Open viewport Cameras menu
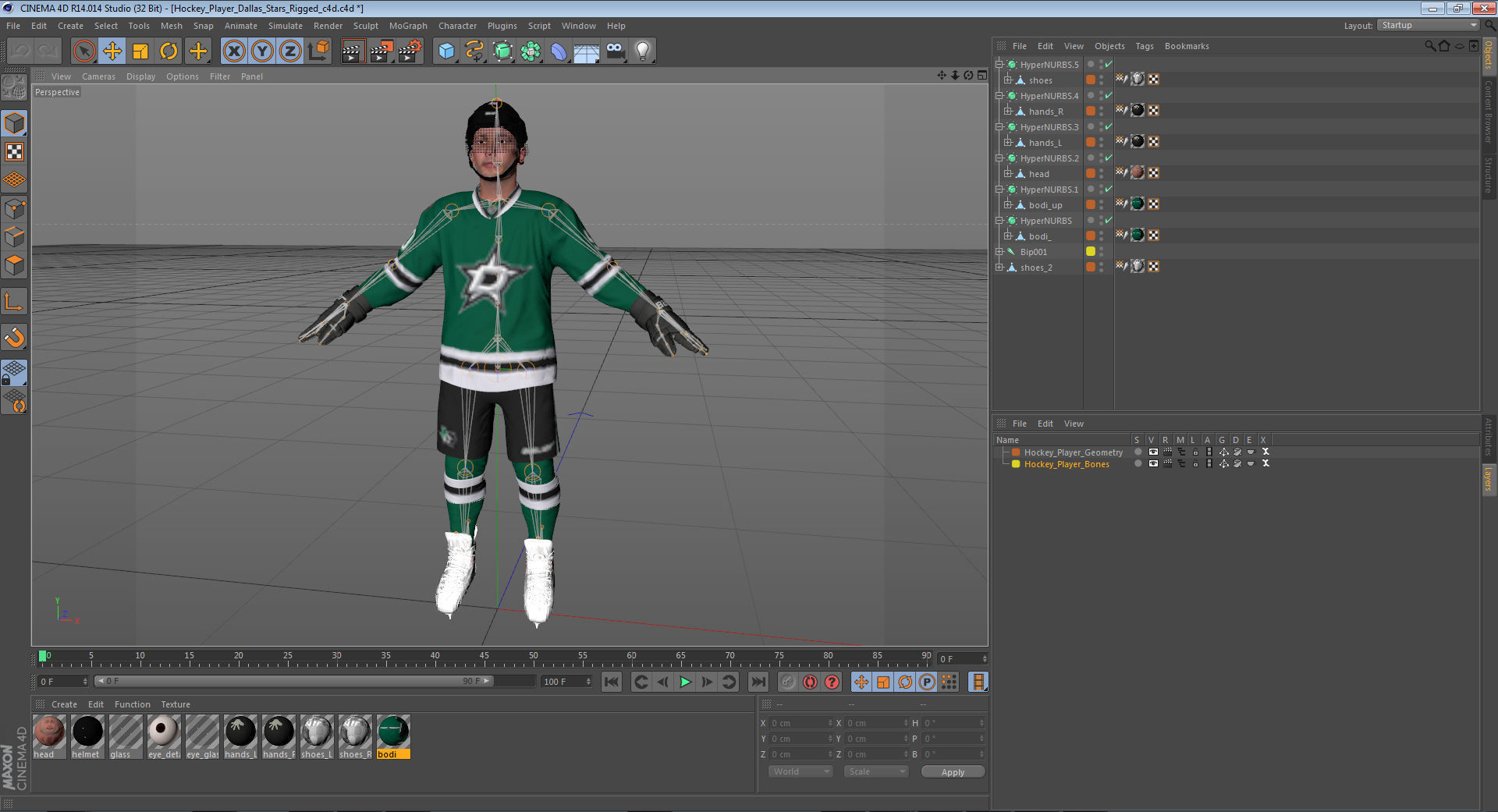 [98, 76]
